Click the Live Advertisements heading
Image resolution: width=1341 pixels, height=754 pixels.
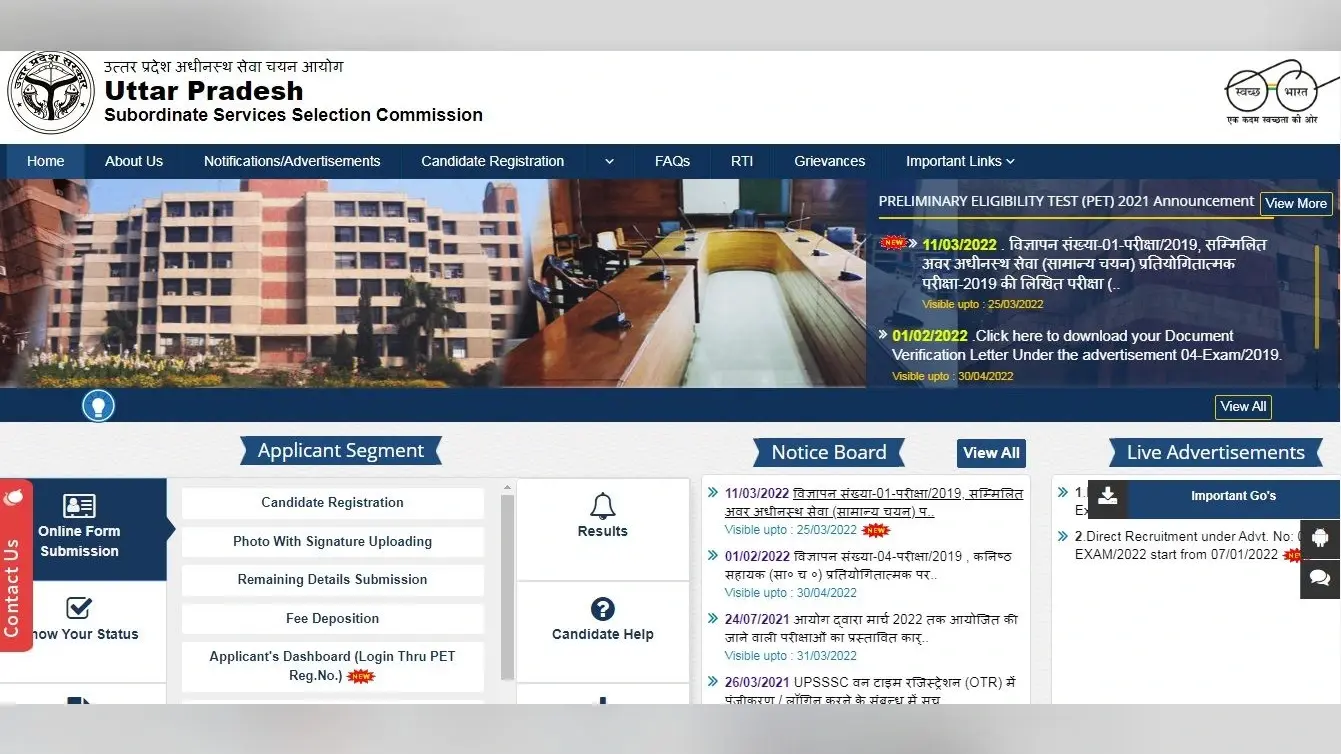click(1215, 453)
